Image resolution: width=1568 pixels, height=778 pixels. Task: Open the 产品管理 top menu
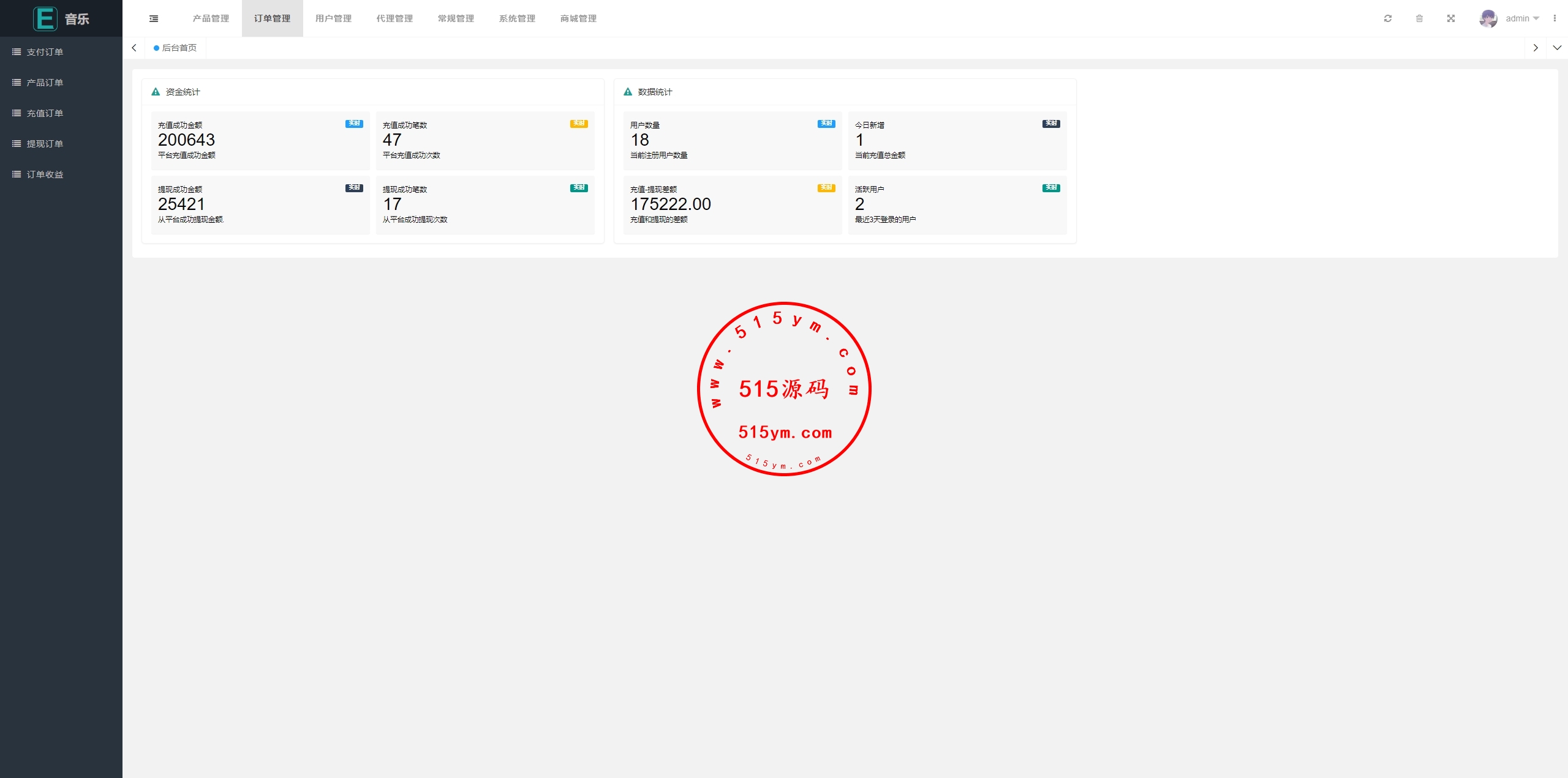tap(211, 18)
